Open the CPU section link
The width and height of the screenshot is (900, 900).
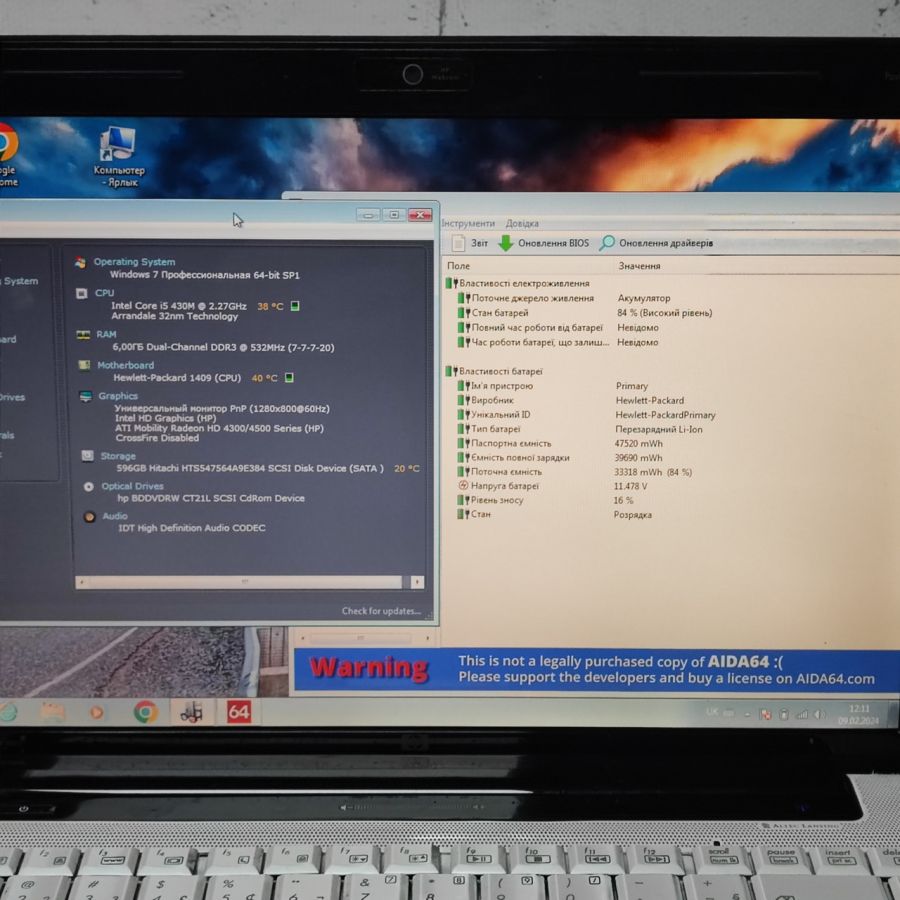[x=104, y=293]
